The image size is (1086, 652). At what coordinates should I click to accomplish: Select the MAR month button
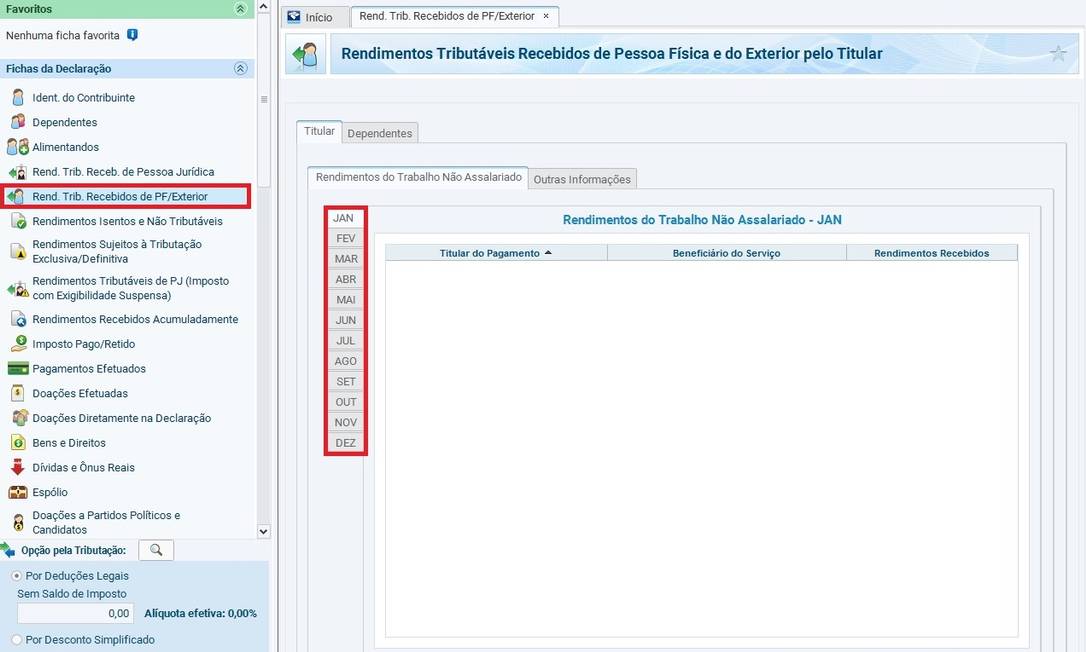coord(346,259)
